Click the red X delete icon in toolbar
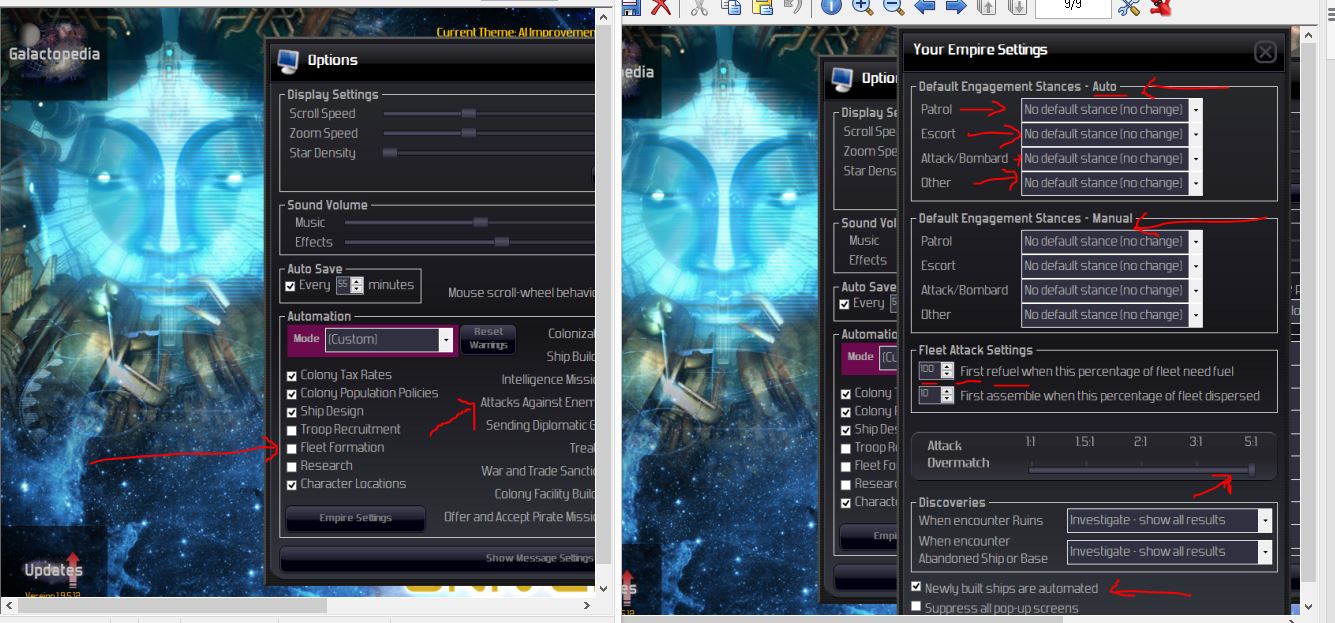 pyautogui.click(x=661, y=7)
